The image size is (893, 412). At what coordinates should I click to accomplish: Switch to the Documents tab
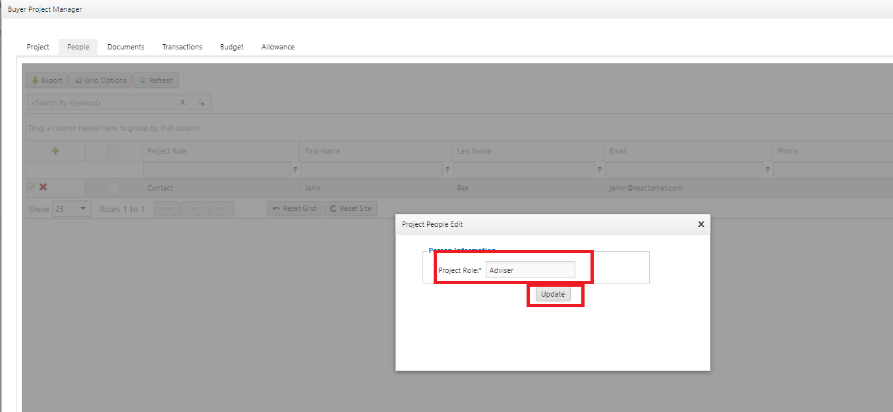click(126, 47)
